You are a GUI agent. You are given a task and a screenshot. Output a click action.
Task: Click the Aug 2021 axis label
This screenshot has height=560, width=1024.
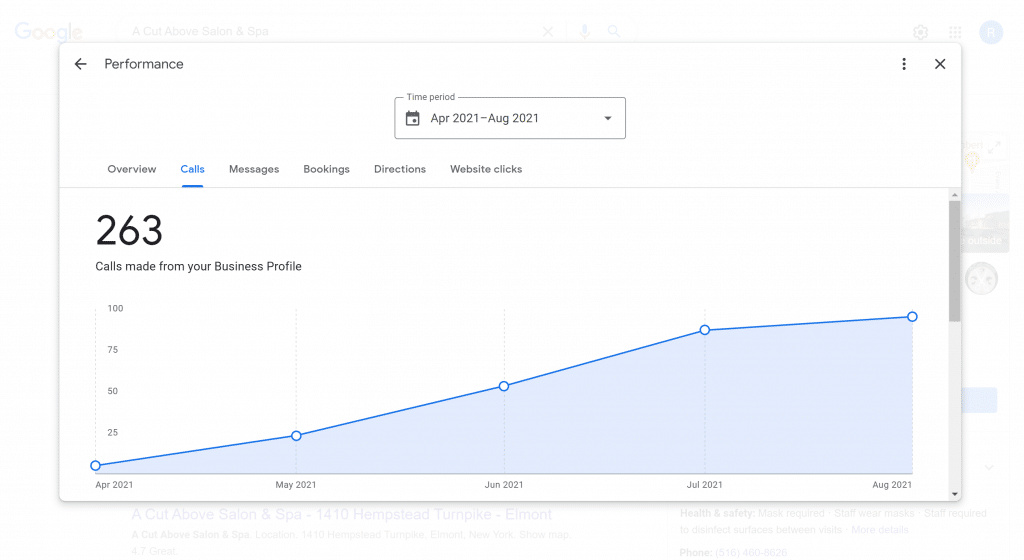tap(892, 485)
